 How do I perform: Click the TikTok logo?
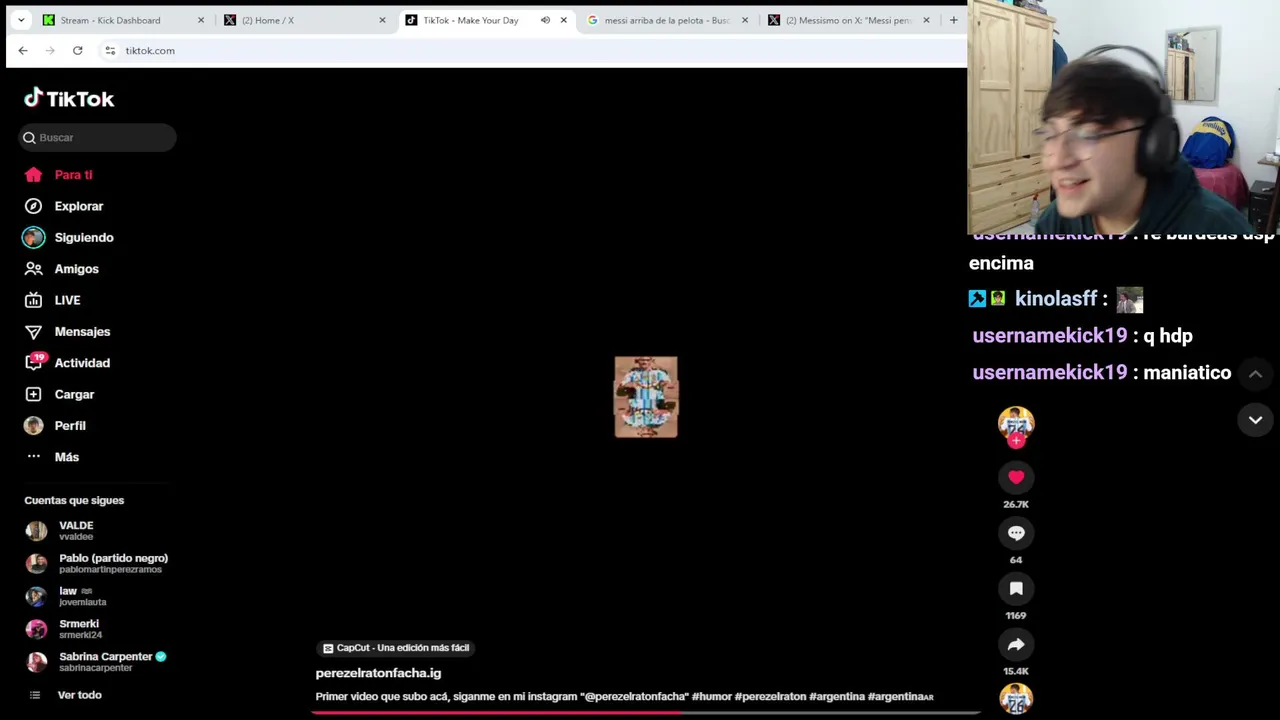click(x=69, y=98)
